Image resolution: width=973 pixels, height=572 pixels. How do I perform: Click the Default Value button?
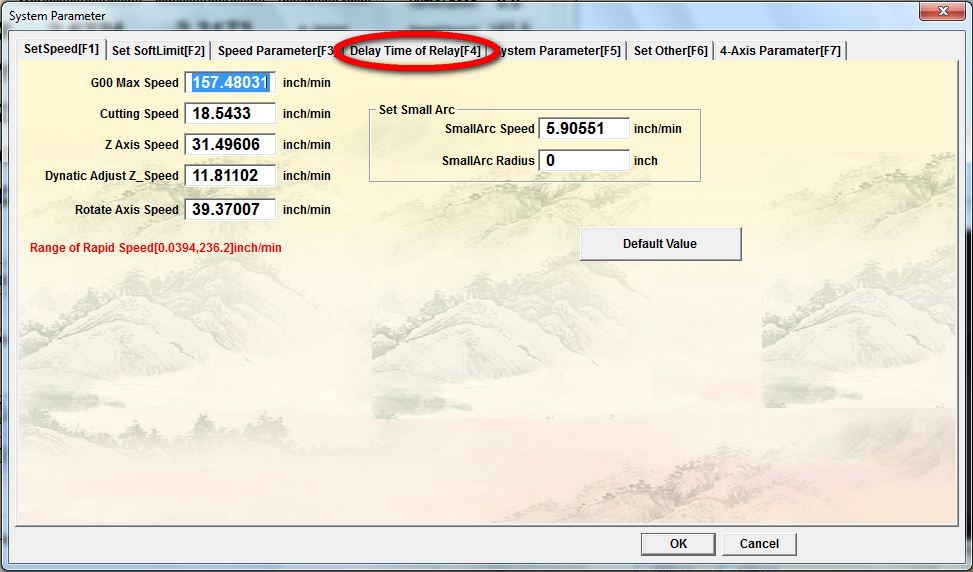tap(660, 244)
